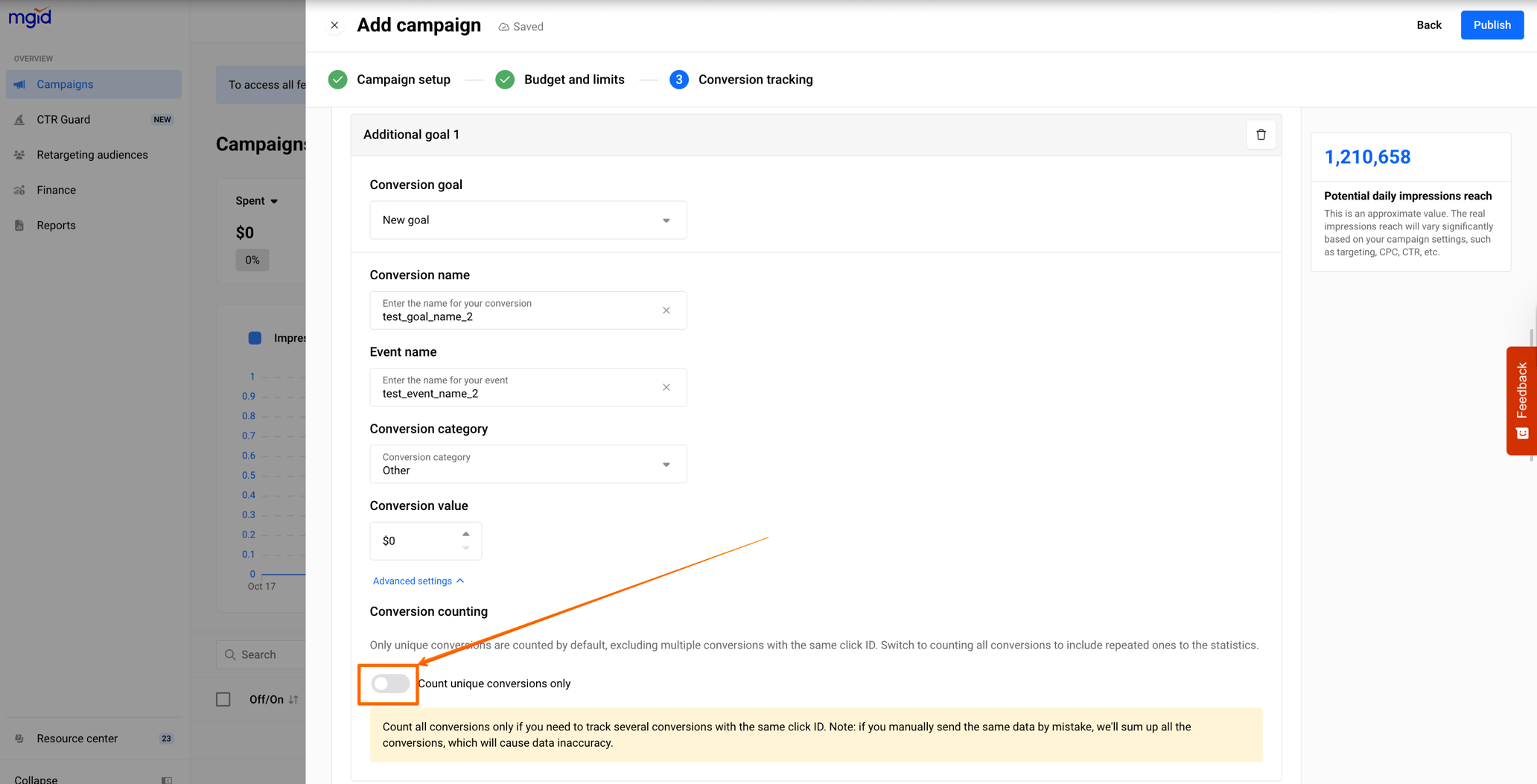Image resolution: width=1537 pixels, height=784 pixels.
Task: Open the Campaigns section in sidebar
Action: click(x=65, y=84)
